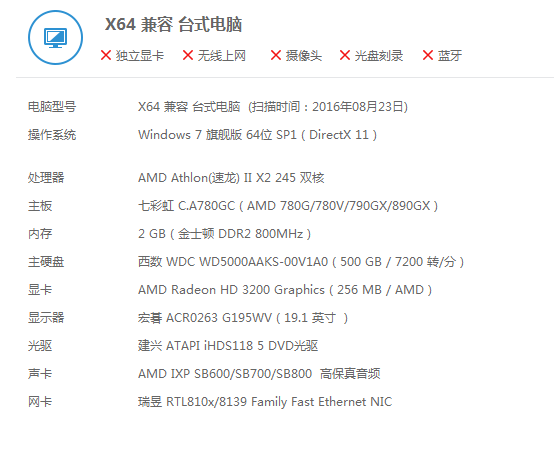This screenshot has width=554, height=452.
Task: Select the AMD IXP SB600/SB700/SB800 高保真音频 value
Action: tap(259, 374)
